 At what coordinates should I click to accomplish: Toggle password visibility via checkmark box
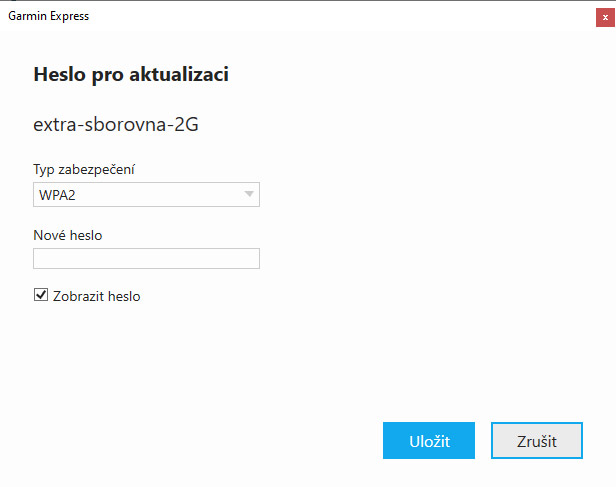41,295
